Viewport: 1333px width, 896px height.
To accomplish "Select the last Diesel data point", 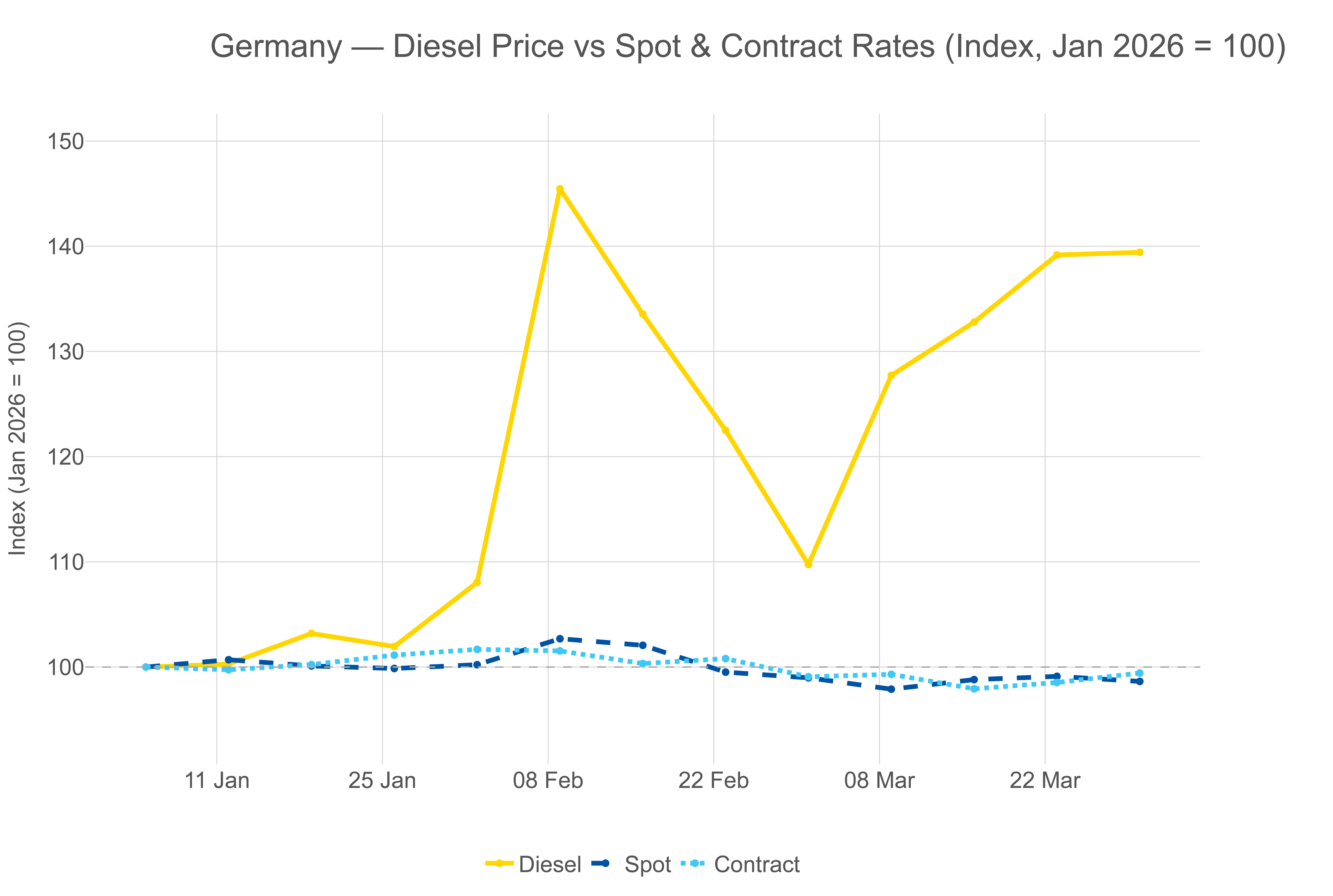I will point(1139,253).
